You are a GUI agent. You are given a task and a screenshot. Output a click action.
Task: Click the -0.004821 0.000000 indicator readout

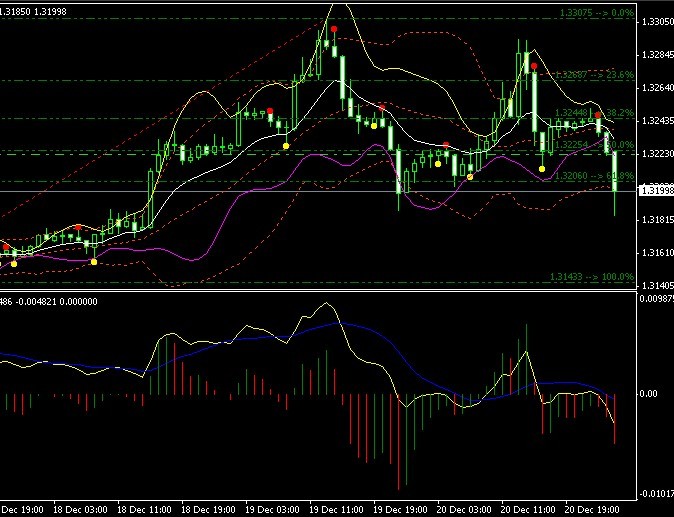(x=56, y=302)
